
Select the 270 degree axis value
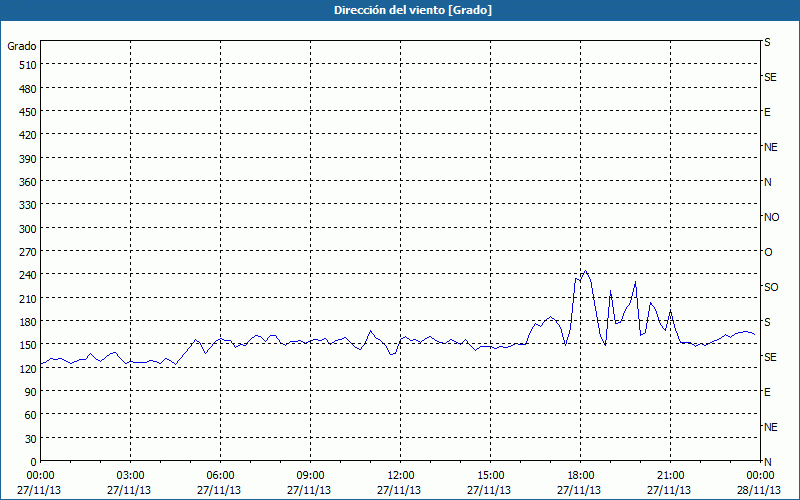pos(29,252)
